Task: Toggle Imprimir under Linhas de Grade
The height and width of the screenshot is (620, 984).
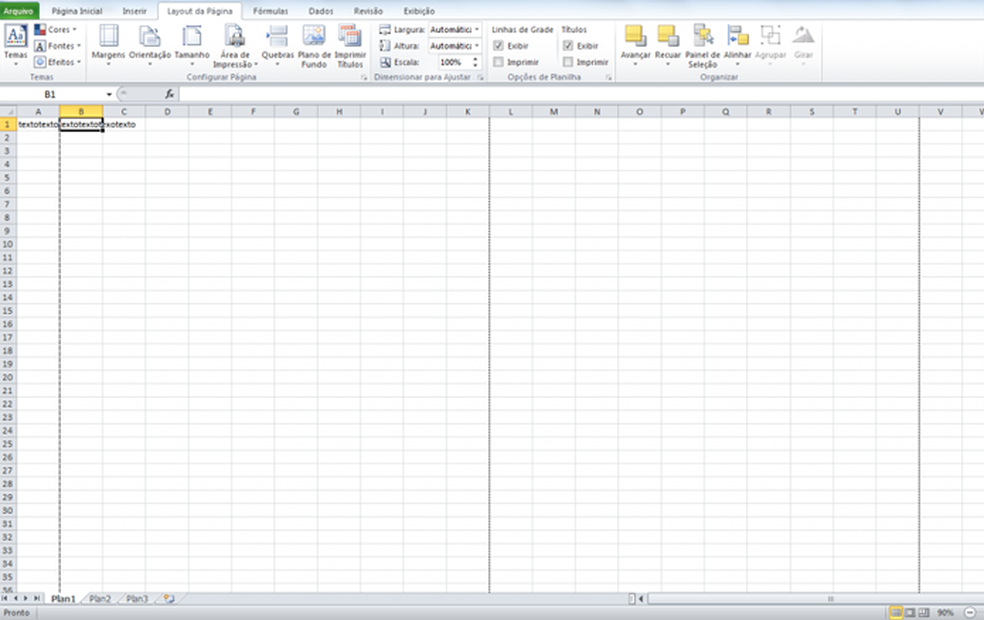Action: [498, 62]
